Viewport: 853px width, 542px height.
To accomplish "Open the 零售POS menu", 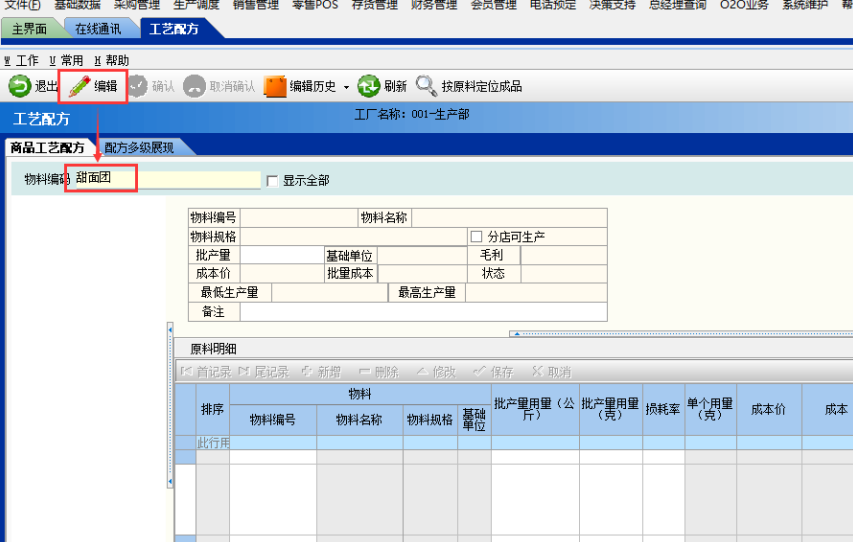I will click(x=315, y=5).
